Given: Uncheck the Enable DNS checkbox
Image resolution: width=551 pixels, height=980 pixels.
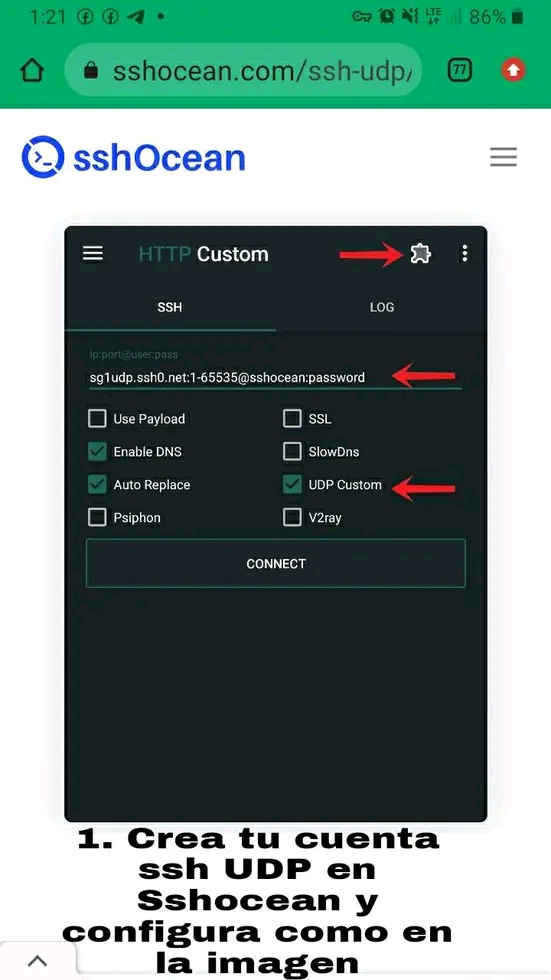Looking at the screenshot, I should [x=97, y=451].
